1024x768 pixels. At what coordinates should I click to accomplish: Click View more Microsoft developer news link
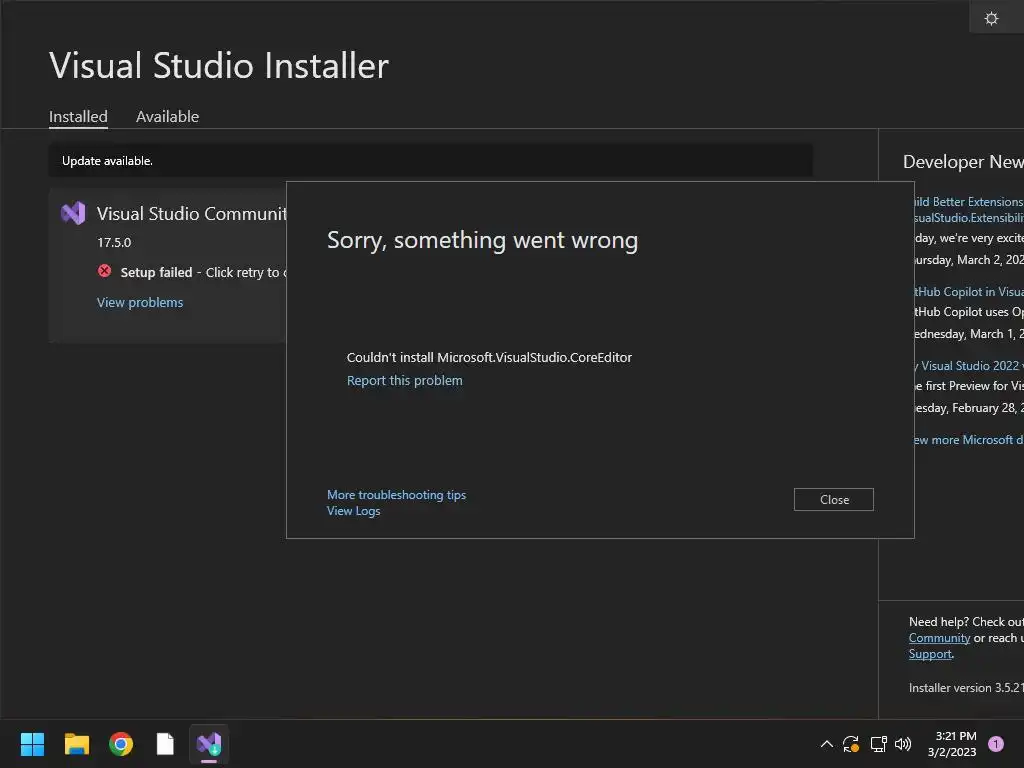(x=969, y=440)
